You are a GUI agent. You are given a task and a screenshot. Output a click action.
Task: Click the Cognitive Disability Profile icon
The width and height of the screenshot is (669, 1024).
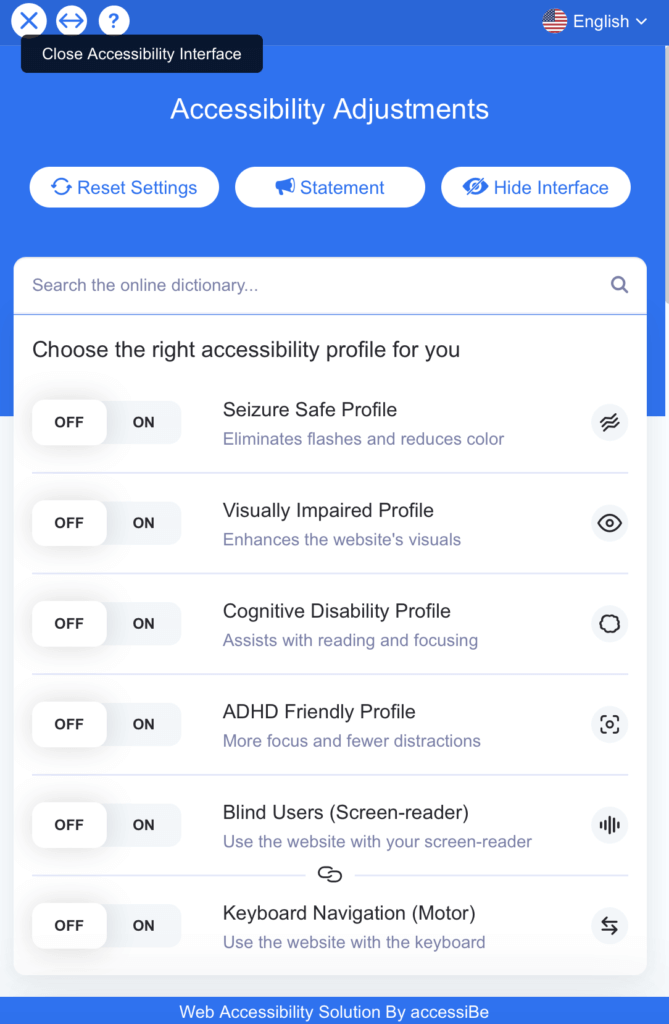tap(609, 623)
